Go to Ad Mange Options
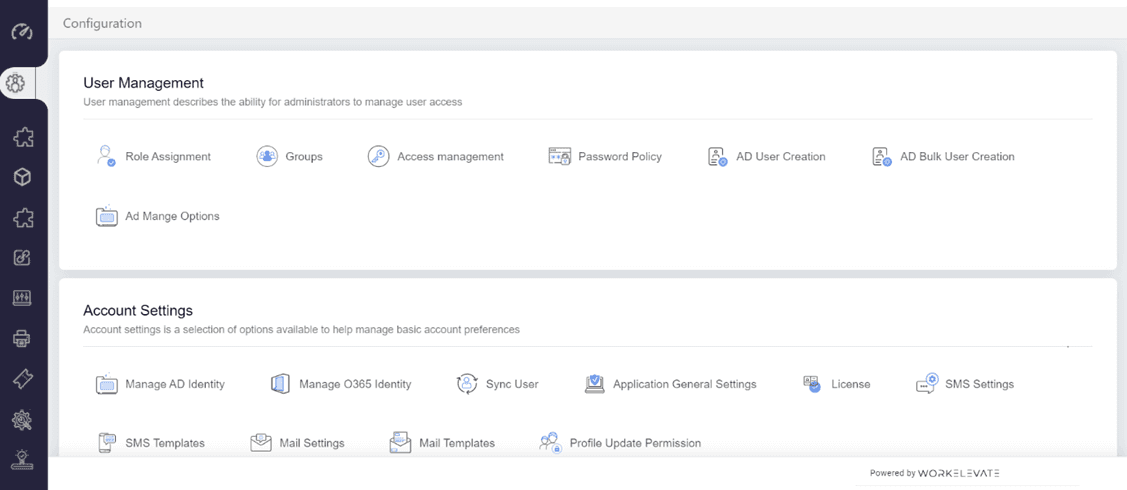The width and height of the screenshot is (1127, 490). pyautogui.click(x=171, y=216)
